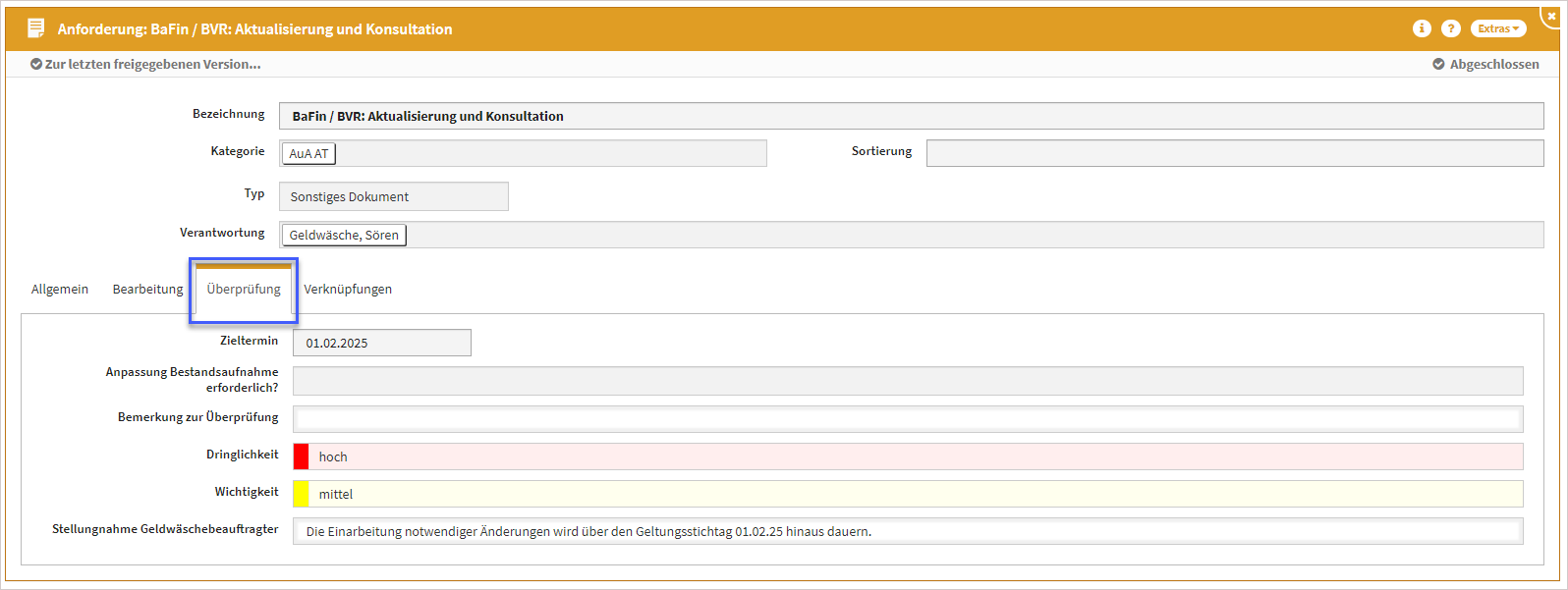Close the Anforderung dialog with the X
Viewport: 1568px width, 590px height.
point(1552,16)
